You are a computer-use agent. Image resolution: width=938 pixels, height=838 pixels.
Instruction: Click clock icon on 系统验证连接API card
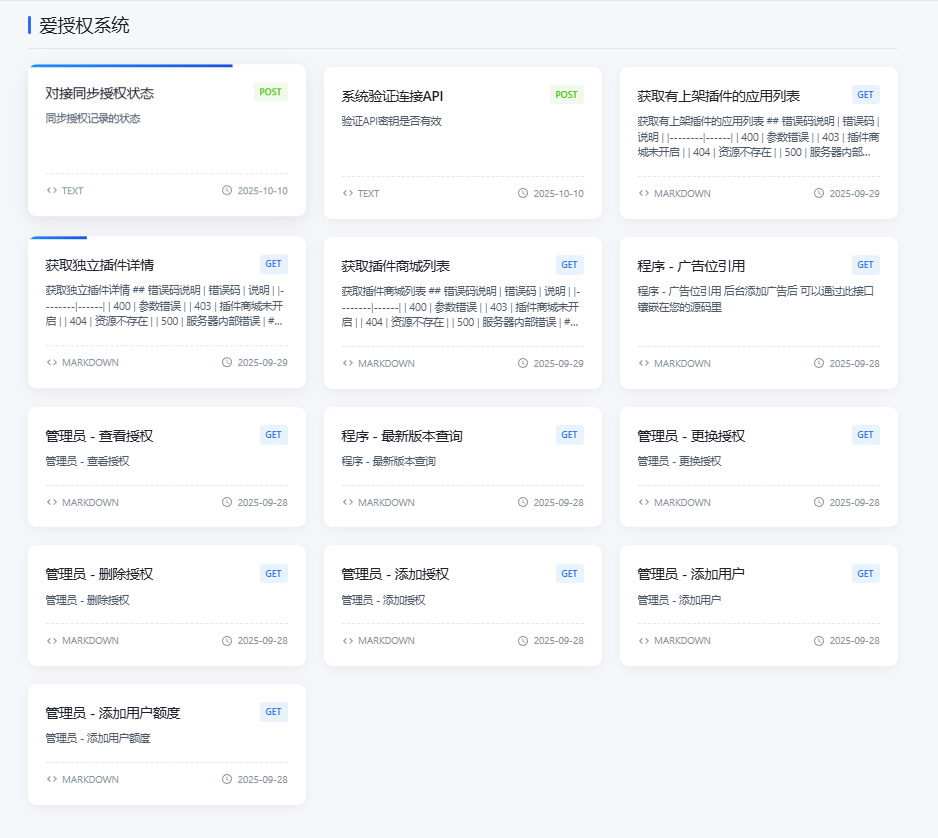tap(523, 193)
